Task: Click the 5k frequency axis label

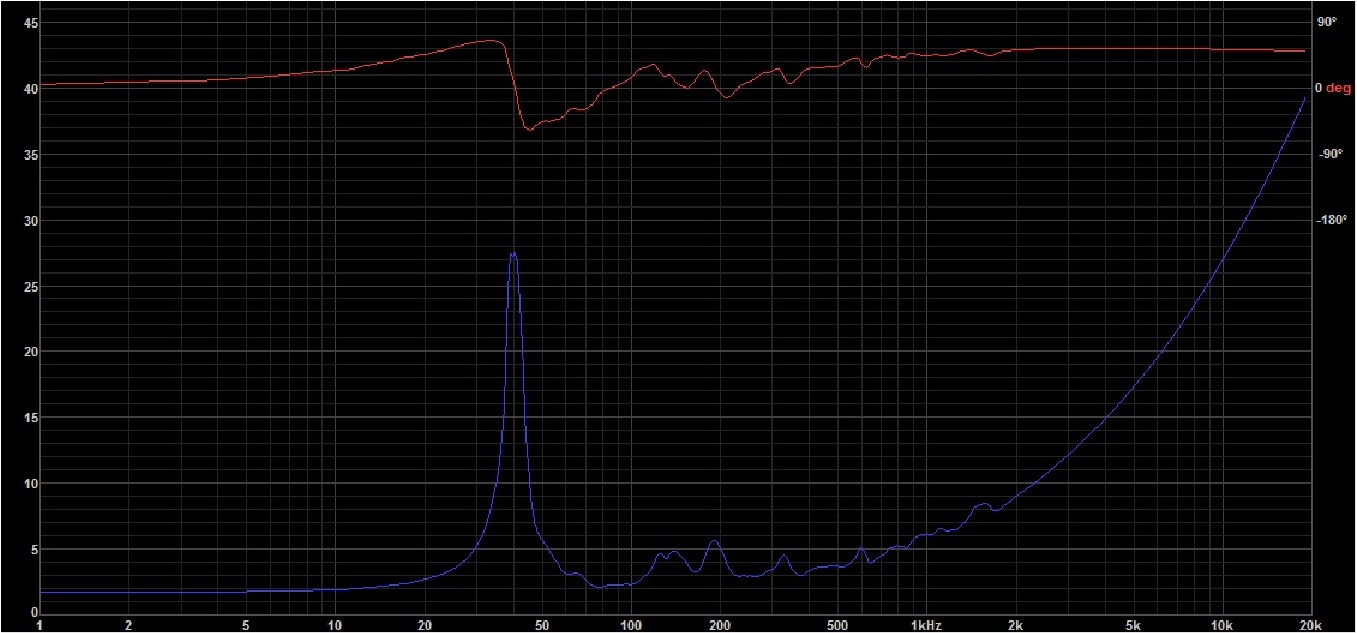Action: 1132,625
